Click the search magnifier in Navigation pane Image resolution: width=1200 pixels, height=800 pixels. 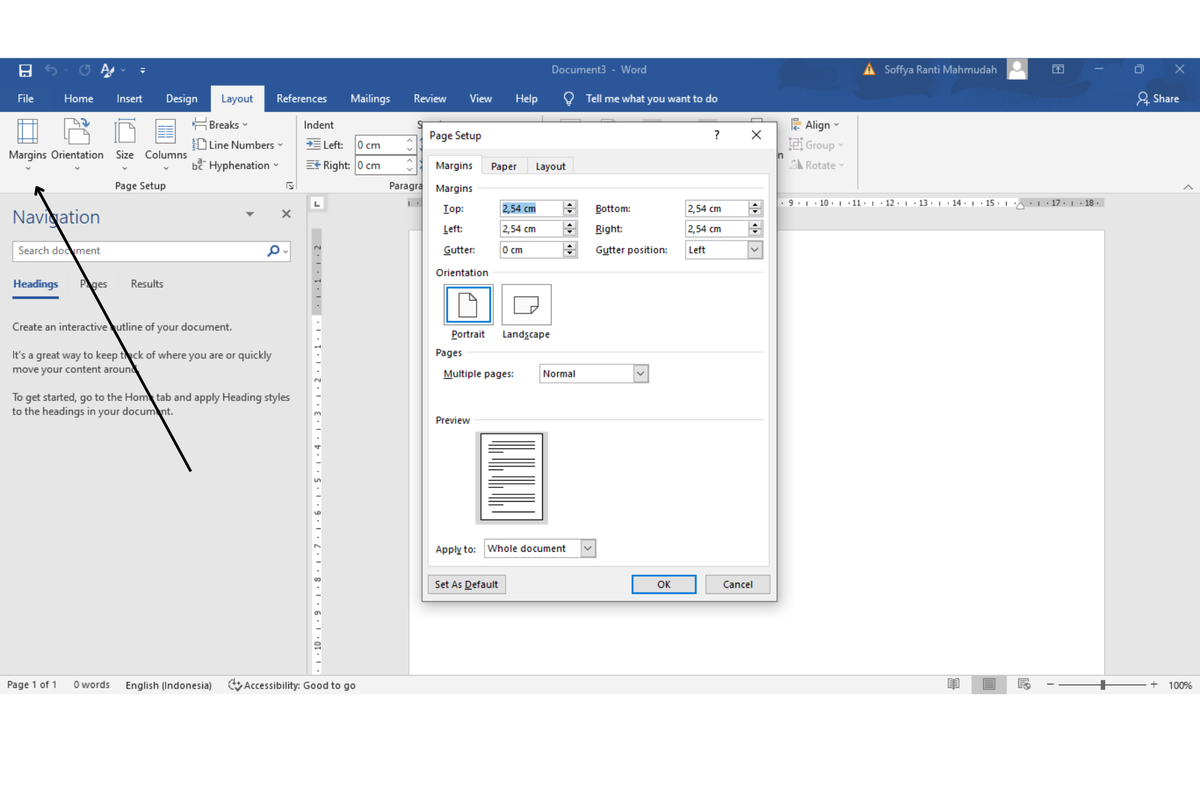pos(274,251)
